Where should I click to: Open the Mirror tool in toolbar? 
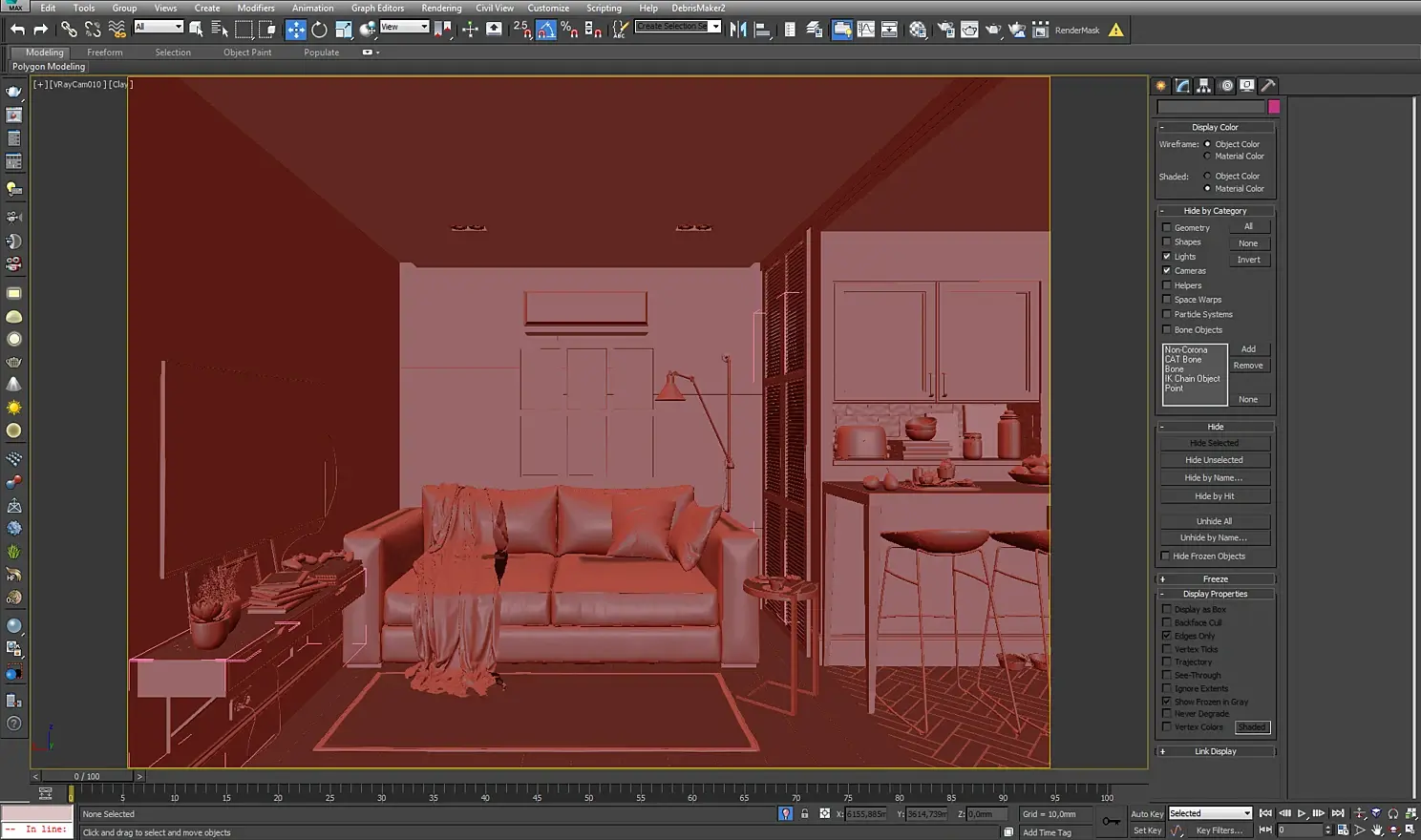(x=738, y=30)
